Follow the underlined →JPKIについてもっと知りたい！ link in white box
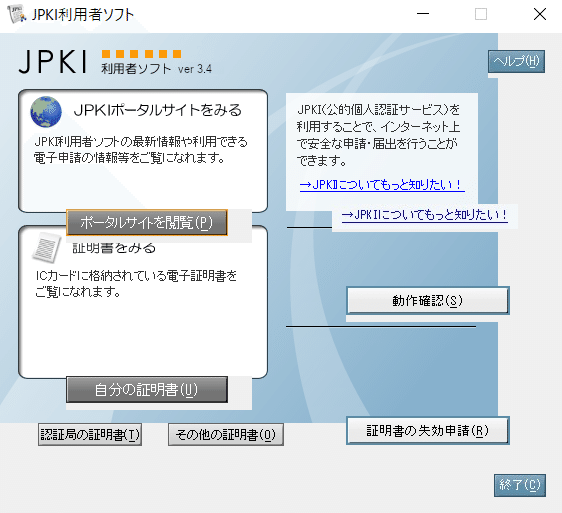 pos(382,185)
